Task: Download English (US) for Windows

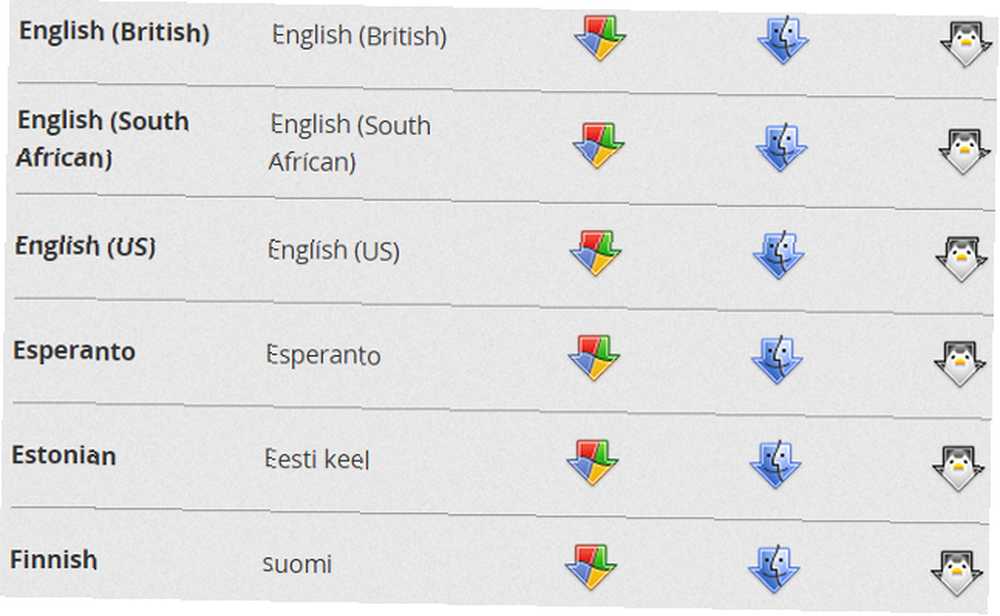Action: (596, 253)
